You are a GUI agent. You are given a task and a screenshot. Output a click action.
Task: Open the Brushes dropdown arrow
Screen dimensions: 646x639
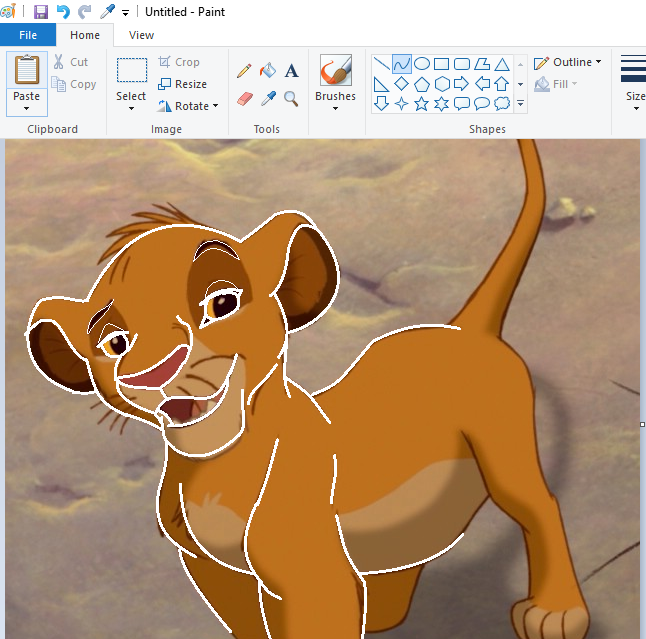[335, 109]
